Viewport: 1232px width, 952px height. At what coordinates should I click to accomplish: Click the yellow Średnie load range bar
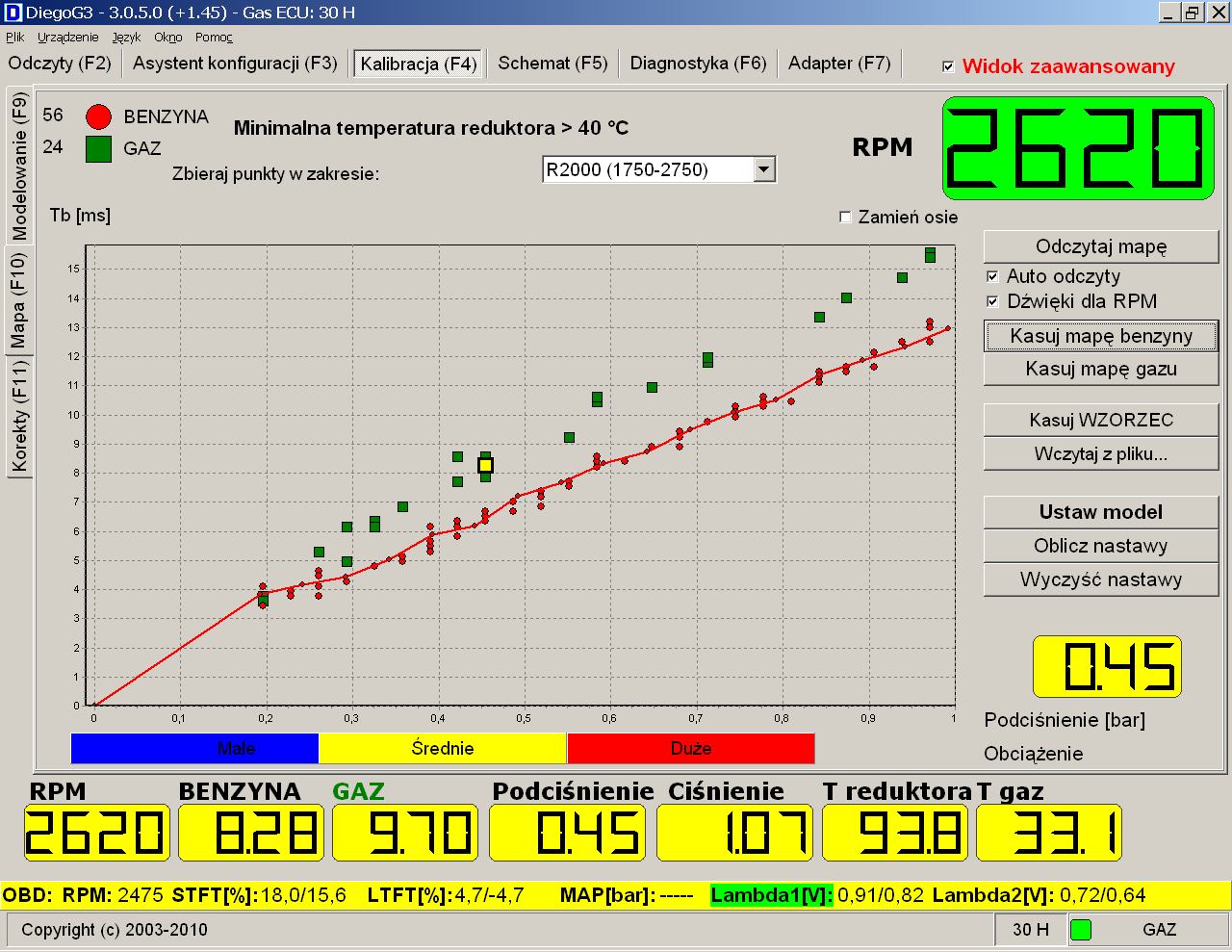443,748
